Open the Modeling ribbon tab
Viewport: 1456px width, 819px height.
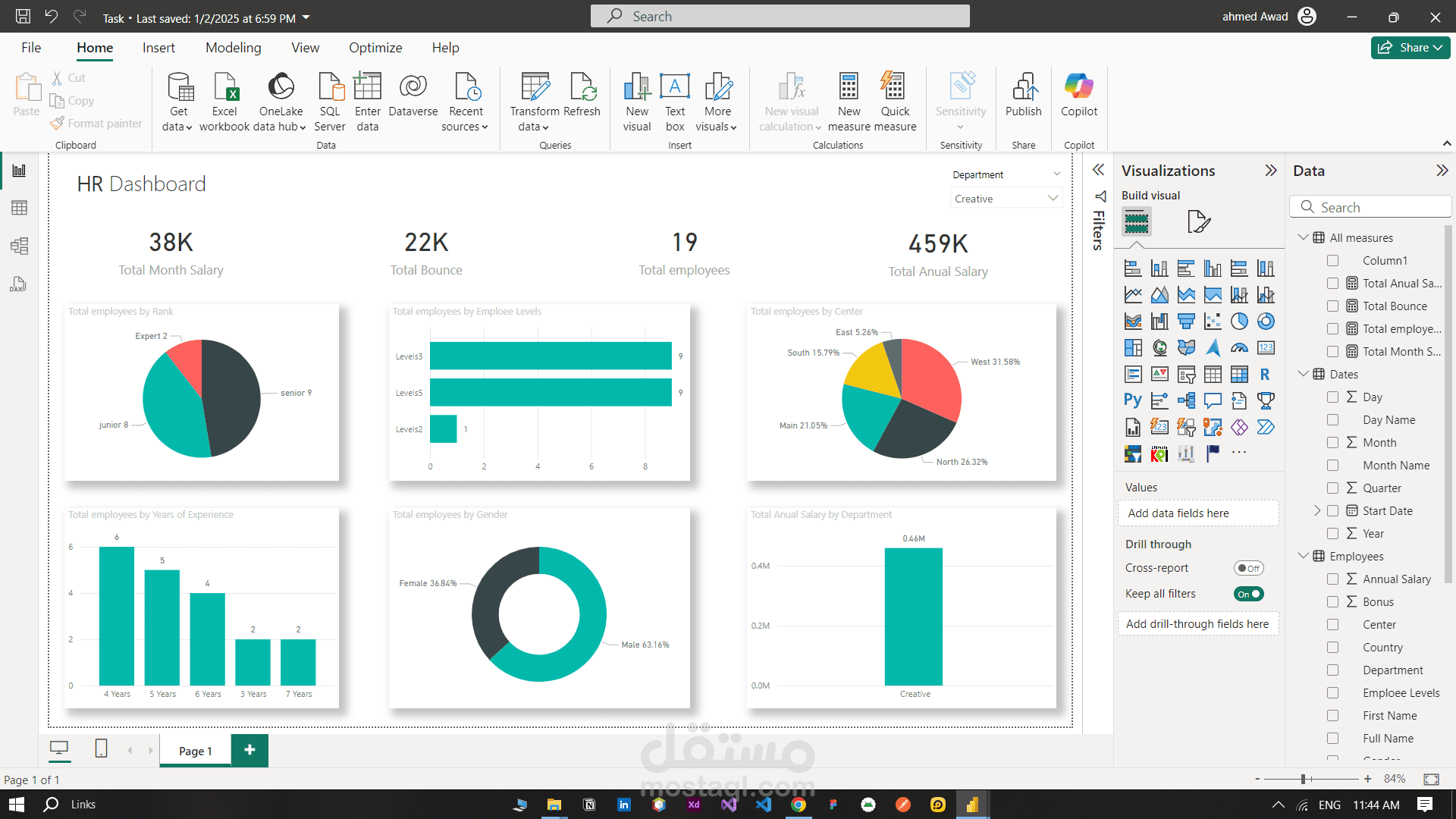click(x=233, y=48)
